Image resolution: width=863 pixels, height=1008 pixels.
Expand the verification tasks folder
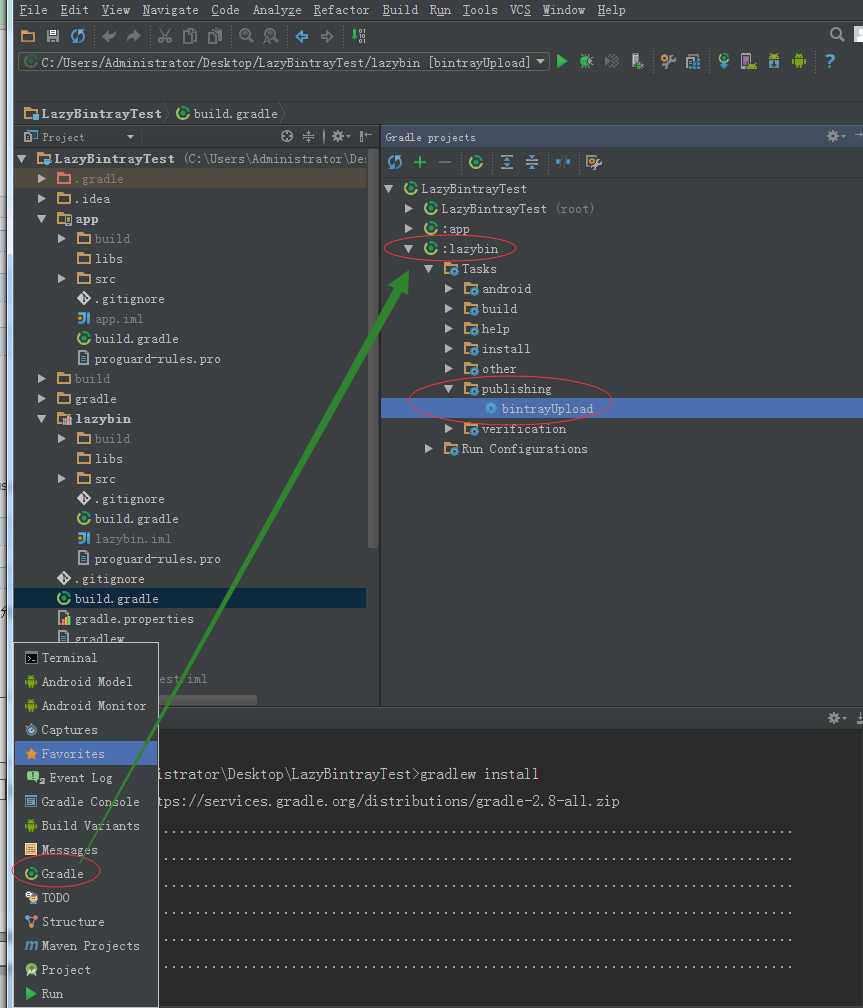click(x=448, y=429)
